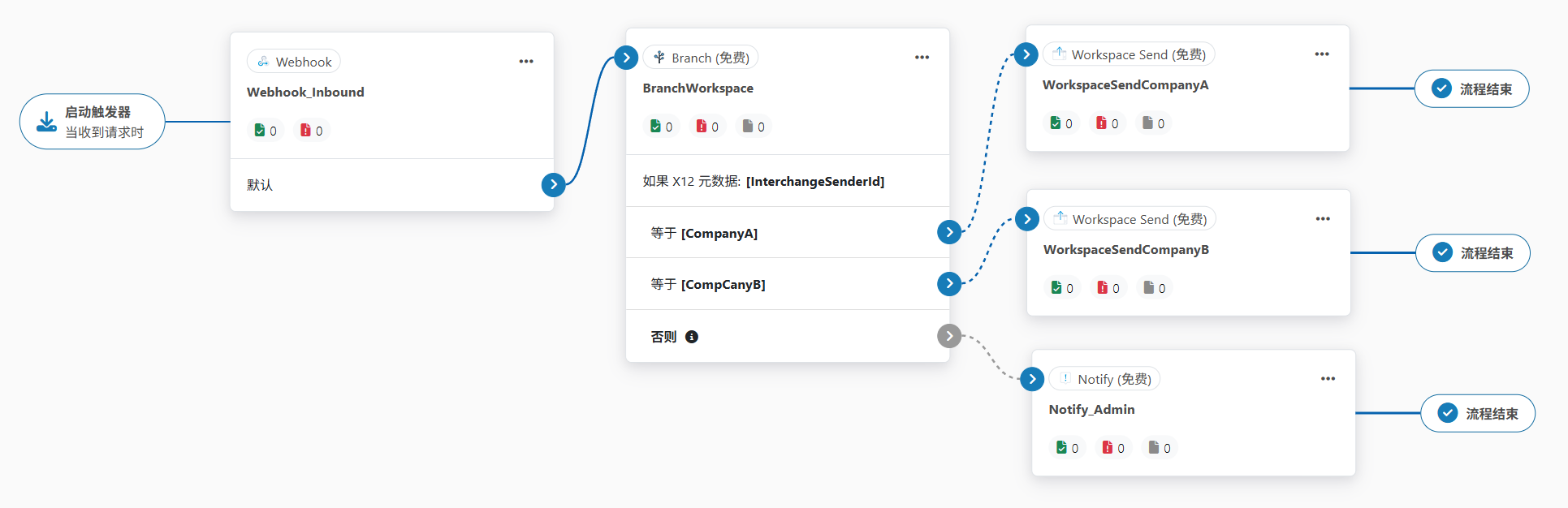
Task: Click the 流程结束 node after Notify_Admin
Action: [1477, 414]
